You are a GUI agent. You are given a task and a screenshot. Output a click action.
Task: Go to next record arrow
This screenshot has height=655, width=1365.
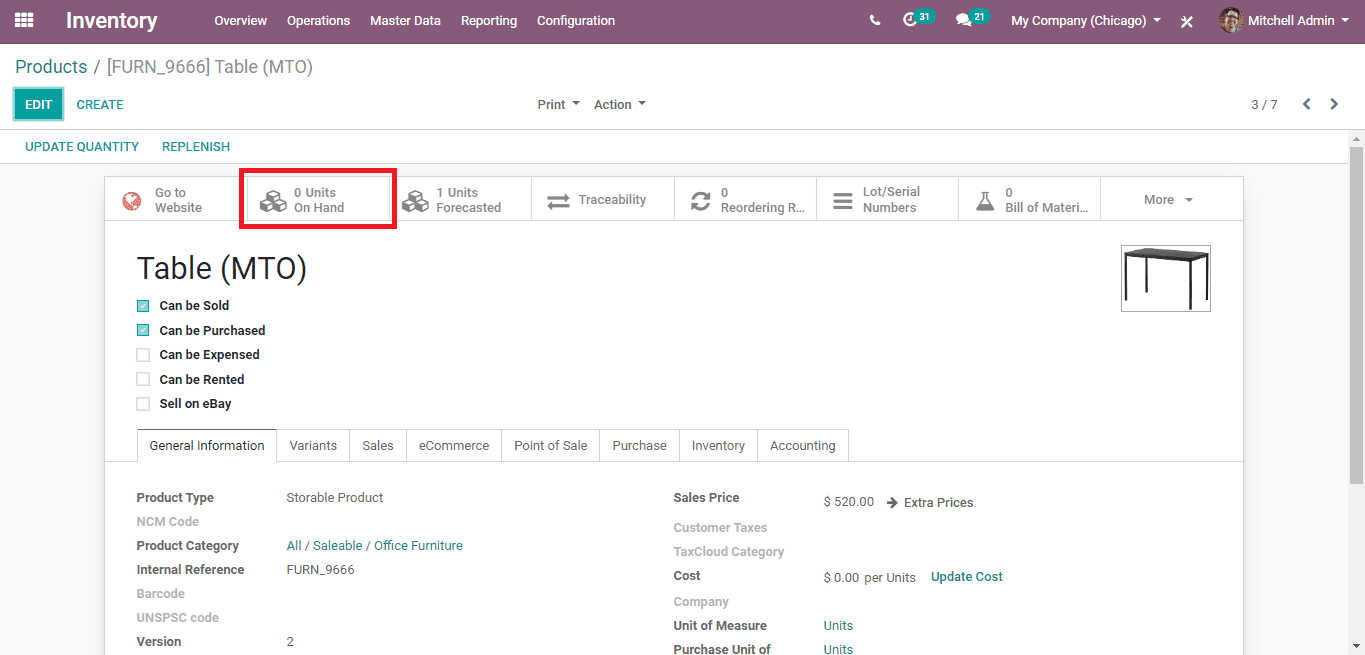point(1334,104)
